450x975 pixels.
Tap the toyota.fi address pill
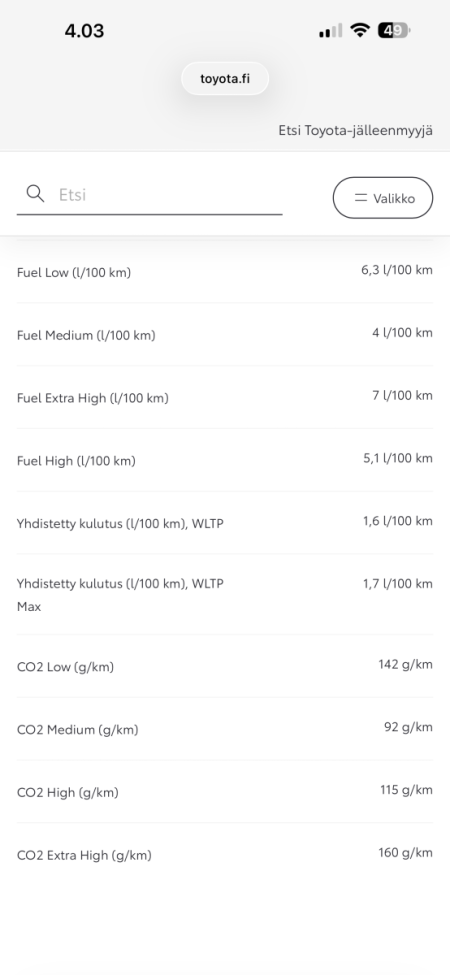pyautogui.click(x=225, y=79)
